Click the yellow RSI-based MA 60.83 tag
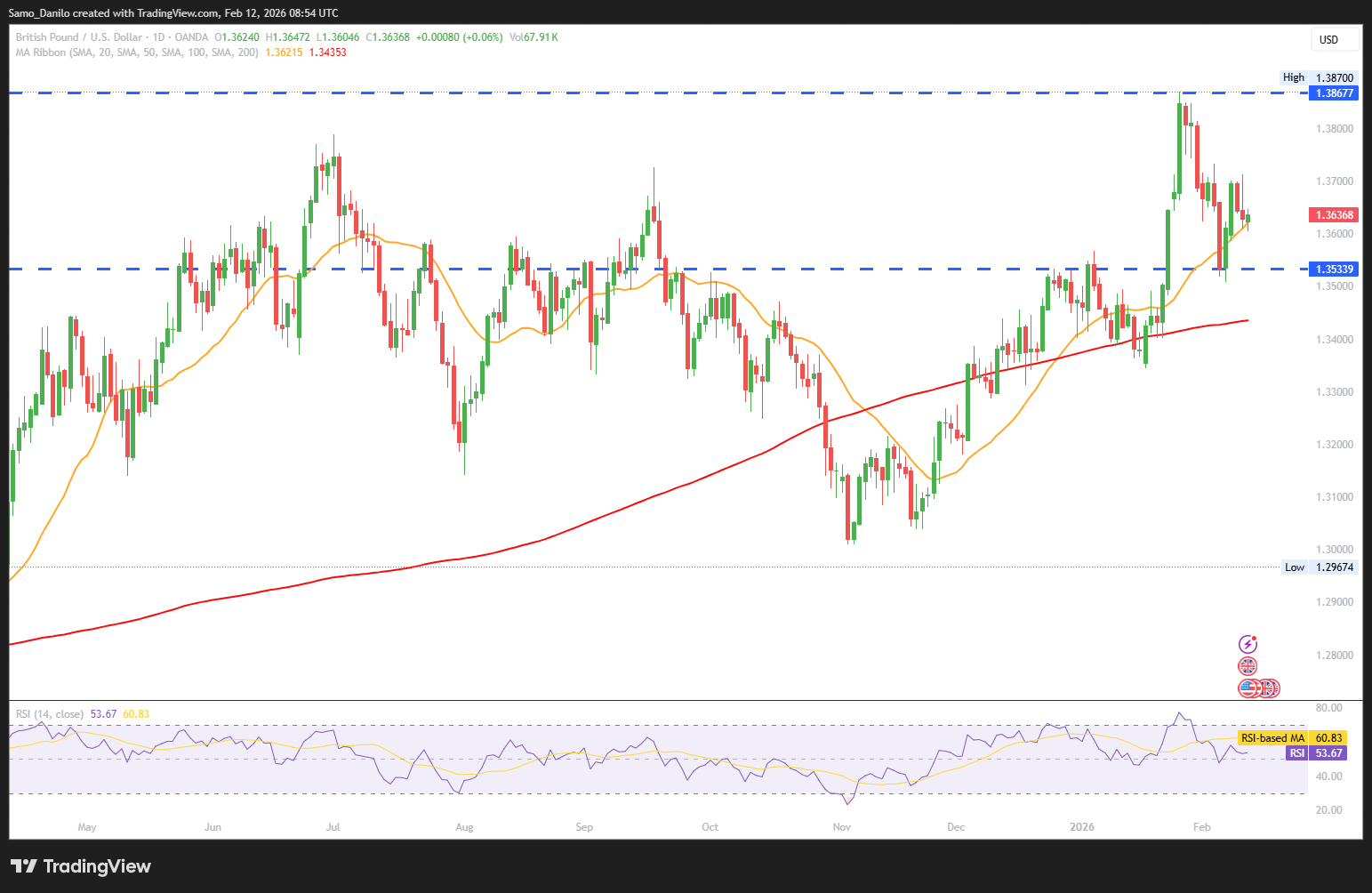1372x893 pixels. click(x=1291, y=738)
